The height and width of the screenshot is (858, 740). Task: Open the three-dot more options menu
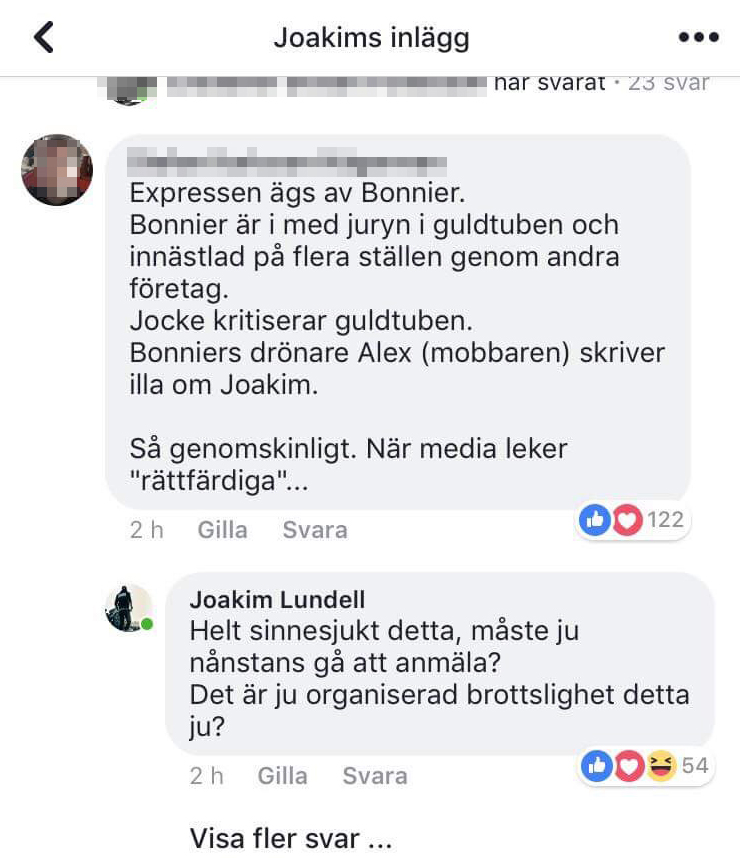pyautogui.click(x=698, y=37)
